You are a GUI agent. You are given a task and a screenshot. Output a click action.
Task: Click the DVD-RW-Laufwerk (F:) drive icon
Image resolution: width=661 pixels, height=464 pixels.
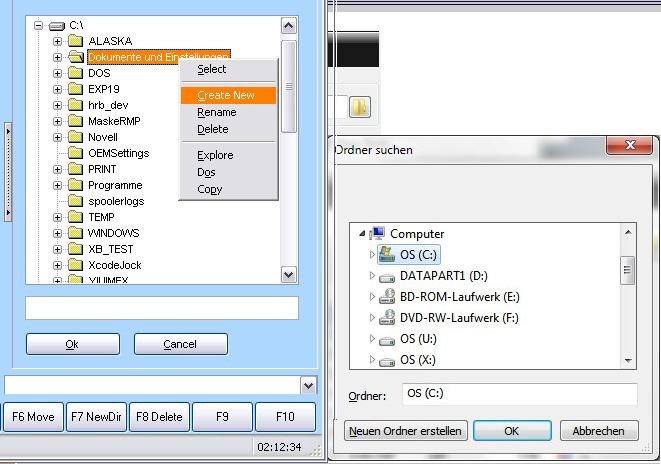pyautogui.click(x=387, y=318)
